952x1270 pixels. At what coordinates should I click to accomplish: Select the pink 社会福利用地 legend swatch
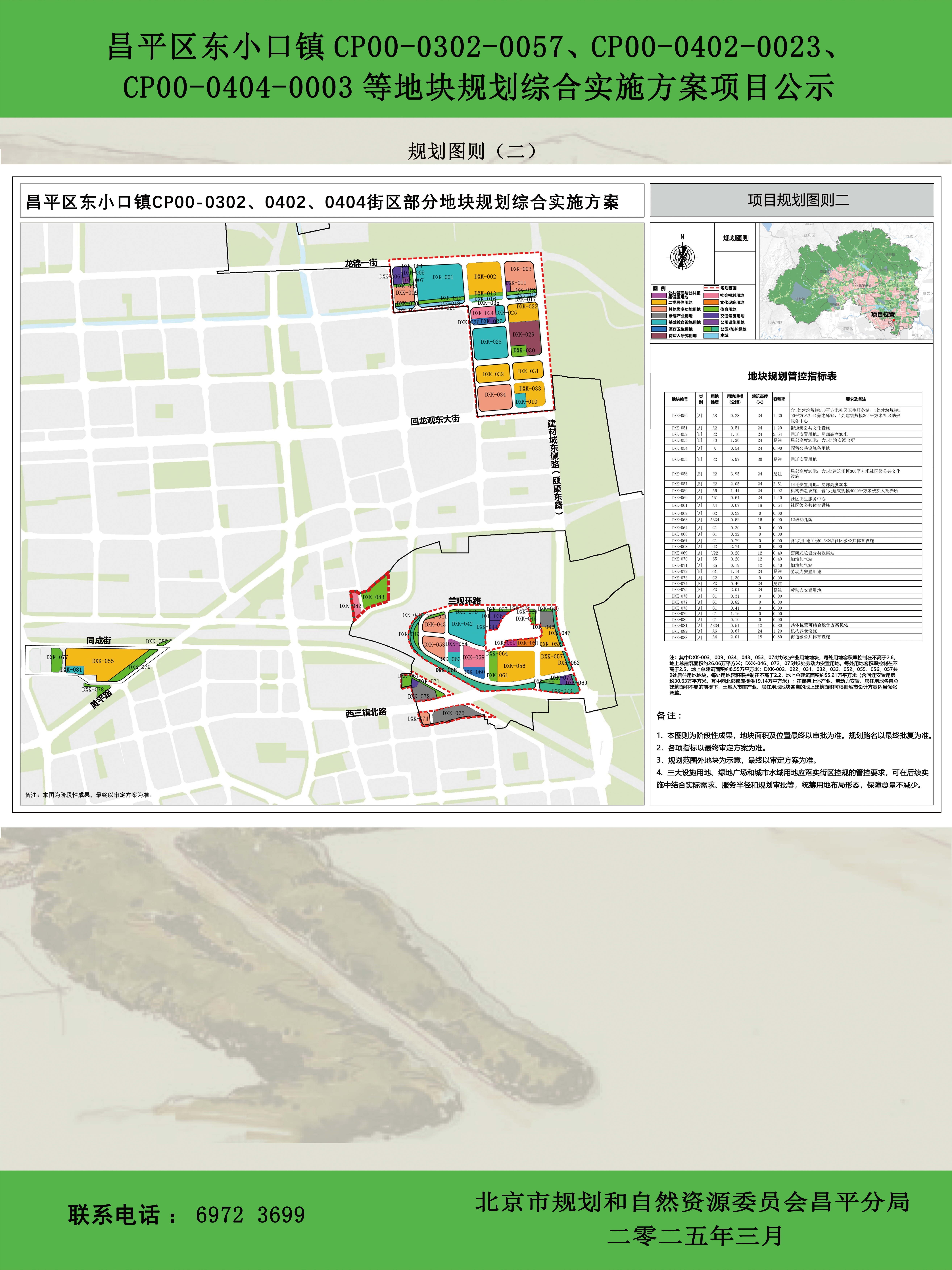[711, 296]
